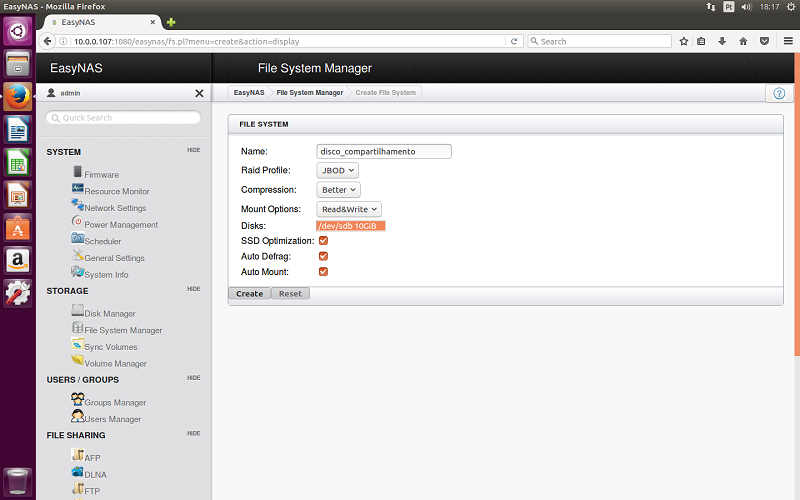Open Ubuntu Dash search button
This screenshot has width=800, height=500.
(x=18, y=32)
